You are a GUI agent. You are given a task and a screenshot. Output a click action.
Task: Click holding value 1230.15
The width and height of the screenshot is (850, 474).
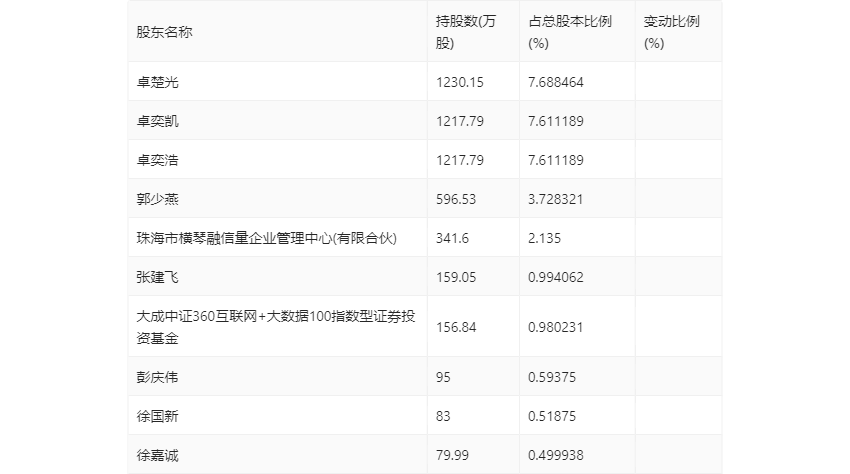(x=460, y=82)
